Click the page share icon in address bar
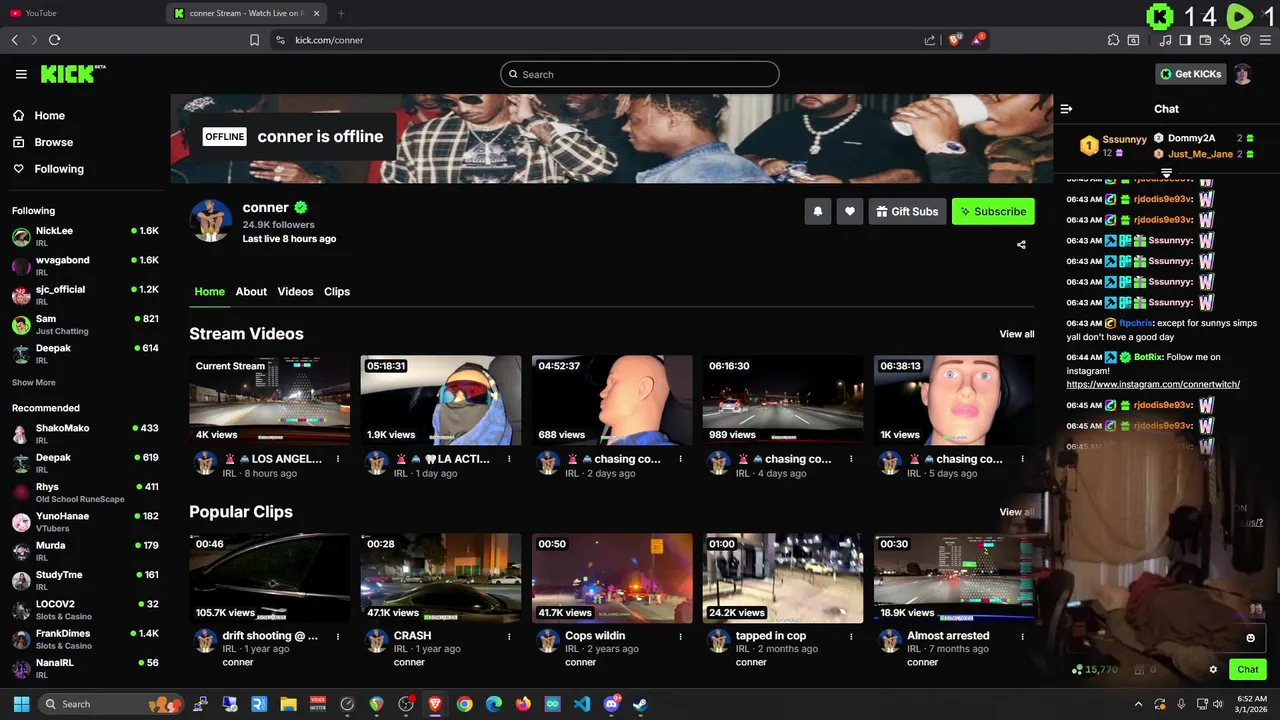 930,40
